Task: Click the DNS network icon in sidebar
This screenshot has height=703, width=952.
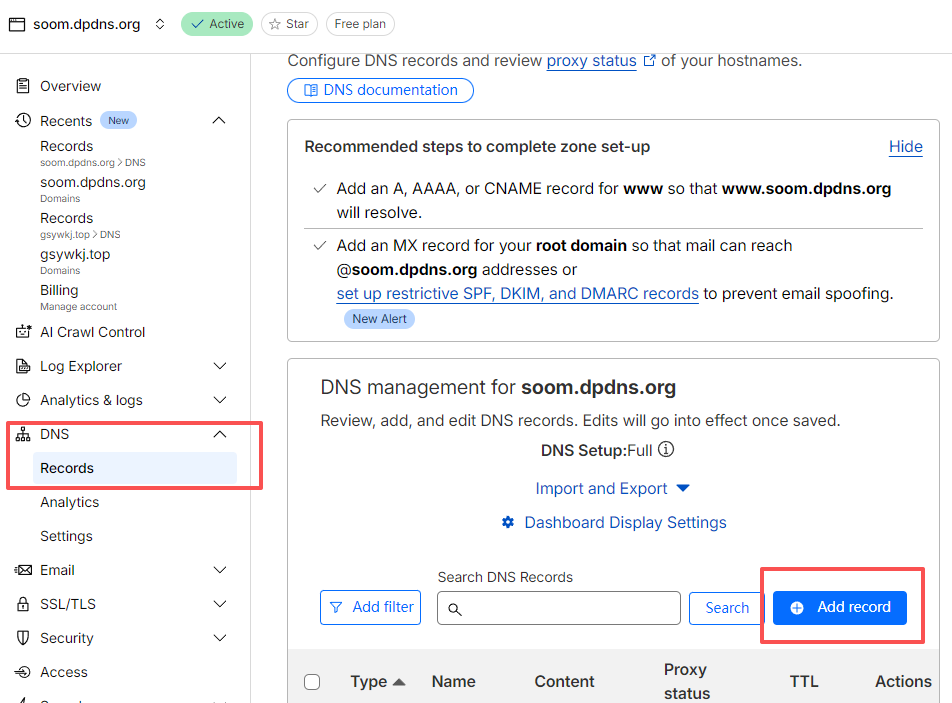Action: point(23,434)
